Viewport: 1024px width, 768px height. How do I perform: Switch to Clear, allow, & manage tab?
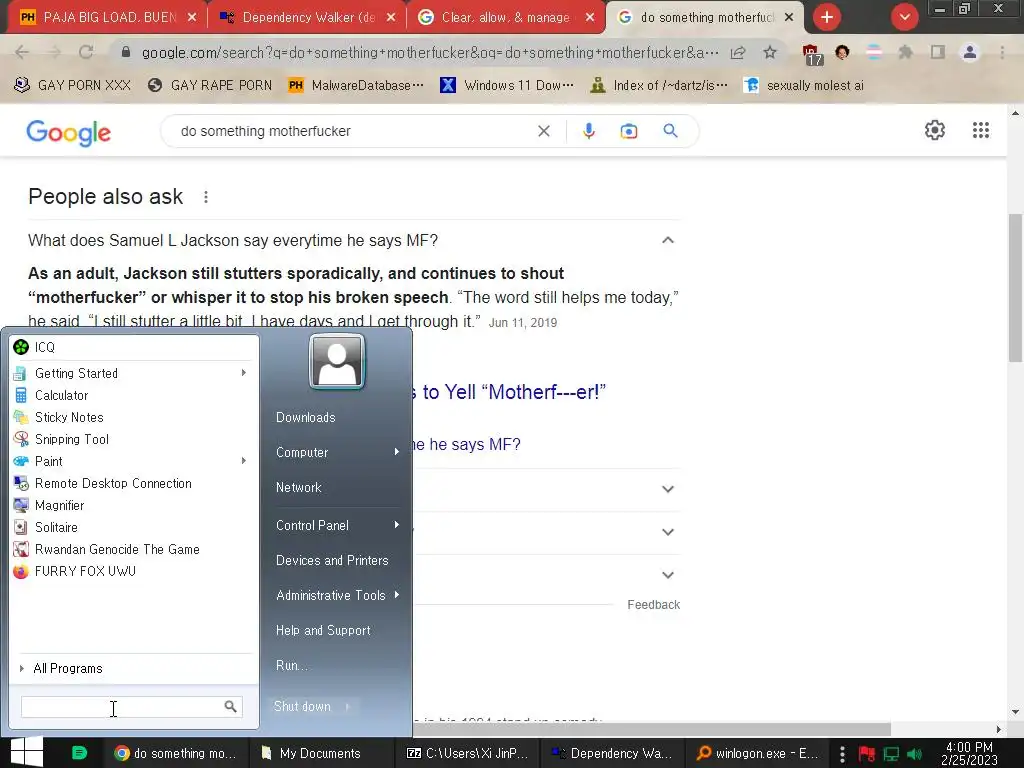(x=506, y=18)
